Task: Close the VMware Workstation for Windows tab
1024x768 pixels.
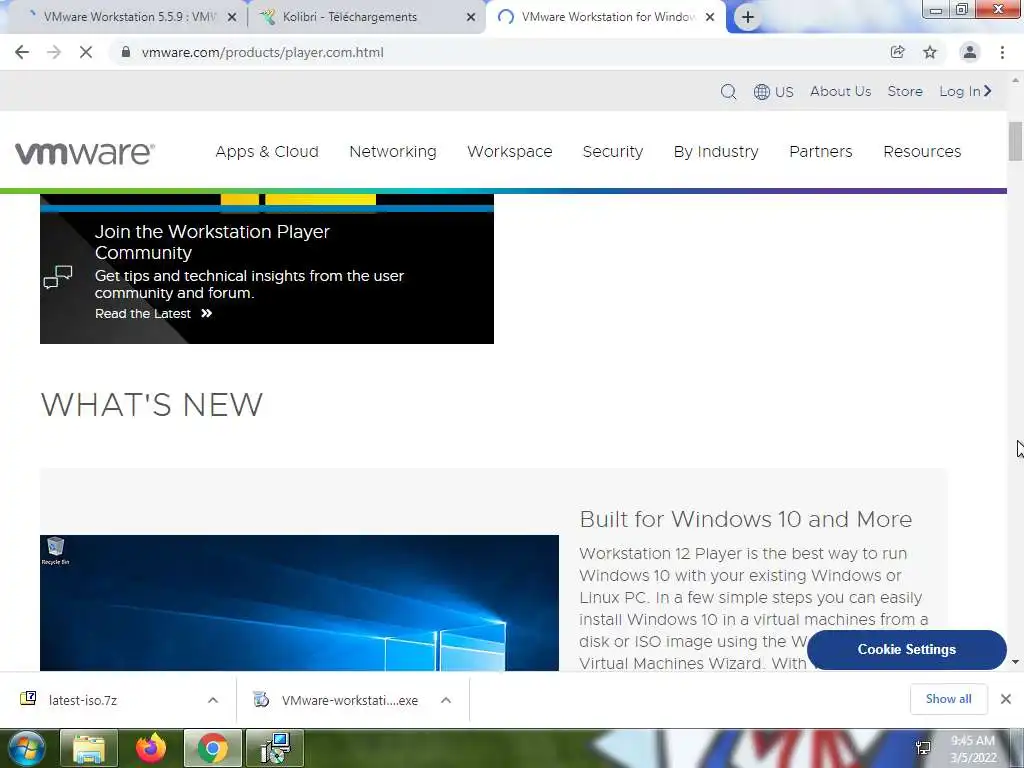Action: coord(710,18)
